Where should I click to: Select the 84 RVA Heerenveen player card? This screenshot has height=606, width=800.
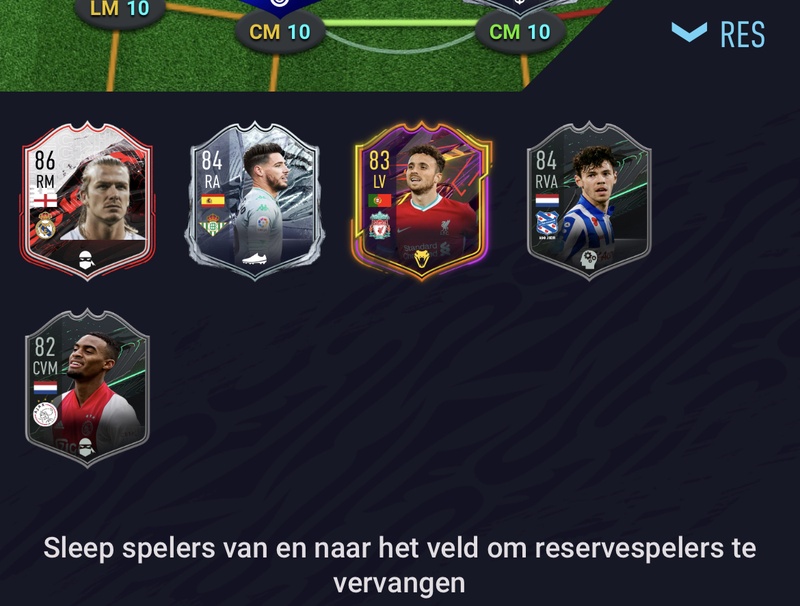coord(589,201)
